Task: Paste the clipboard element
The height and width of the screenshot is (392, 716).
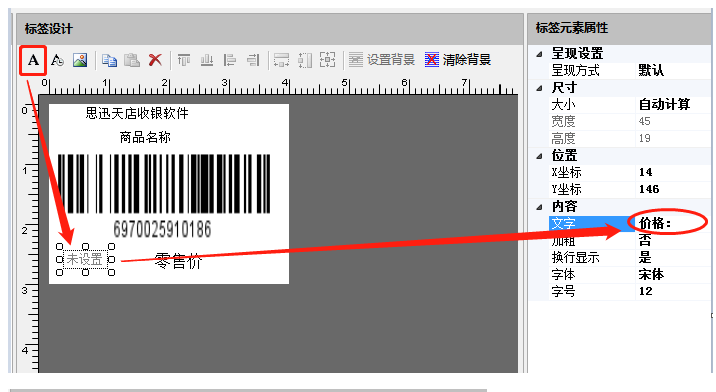Action: click(x=132, y=60)
